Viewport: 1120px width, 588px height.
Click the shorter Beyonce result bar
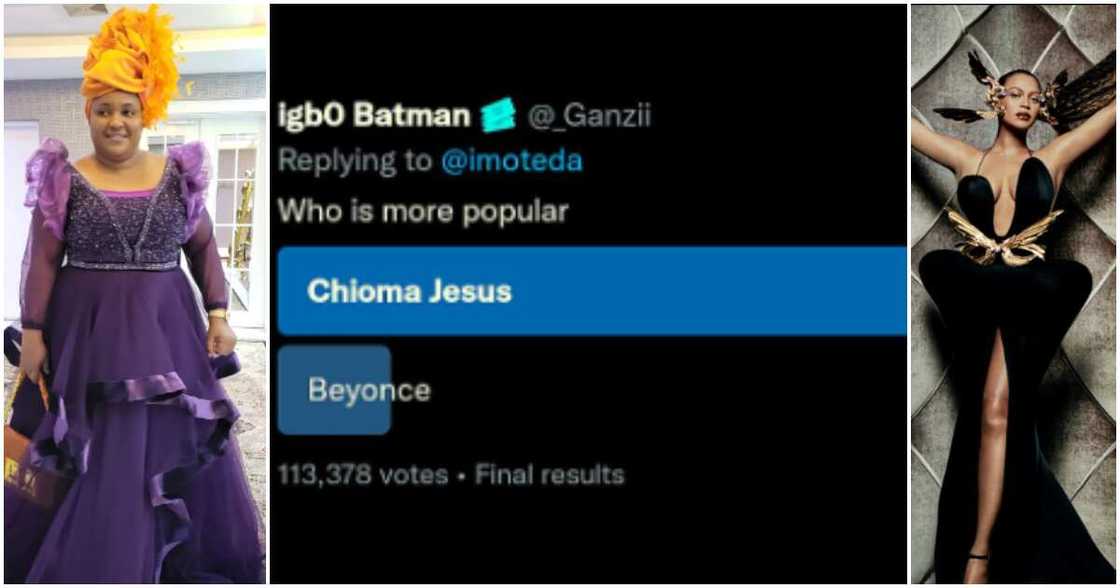(335, 390)
